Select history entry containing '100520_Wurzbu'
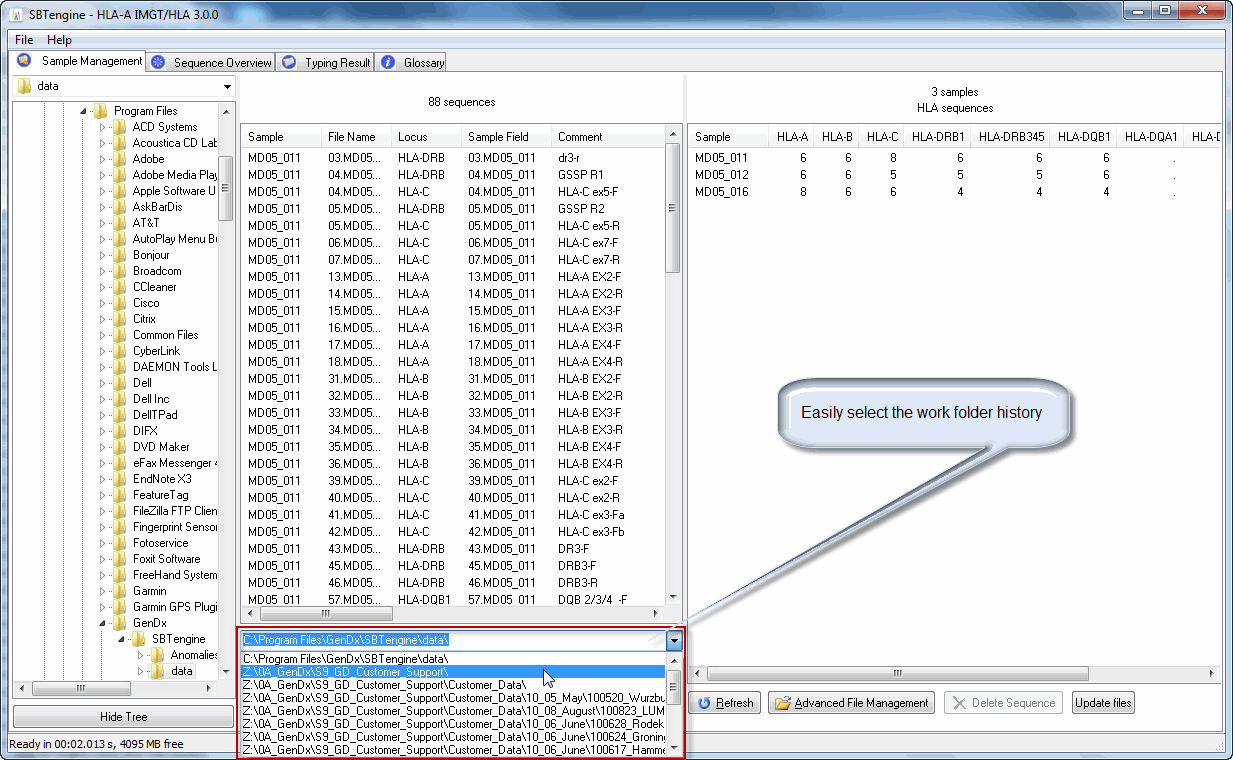 tap(454, 698)
